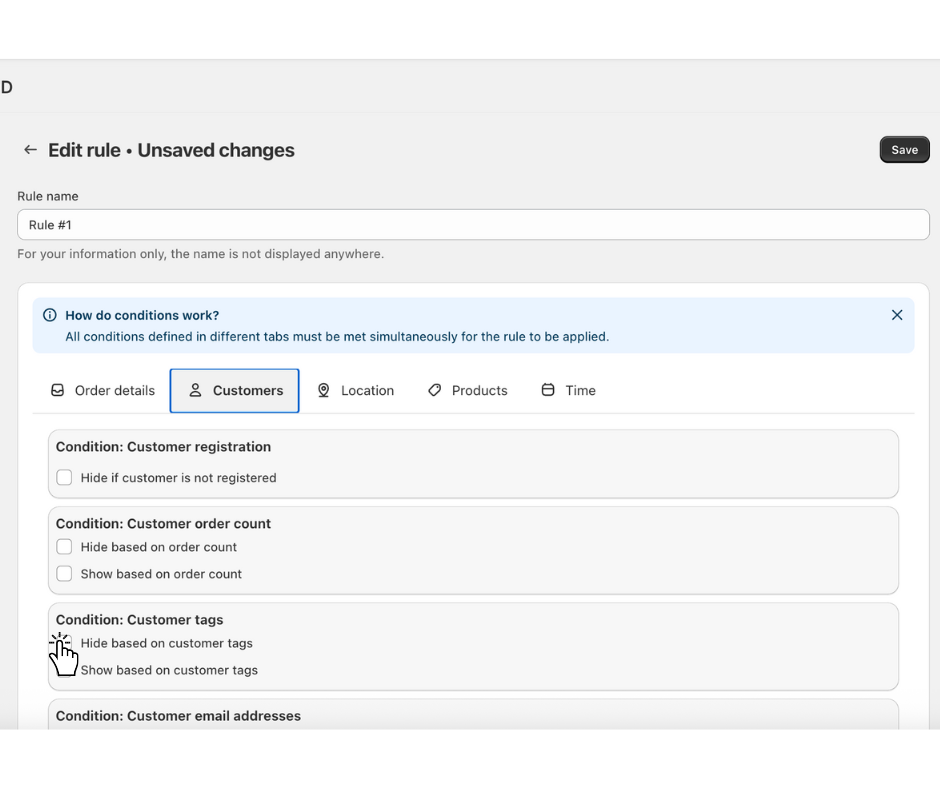Click the info icon in the blue banner
This screenshot has height=788, width=940.
pyautogui.click(x=50, y=315)
